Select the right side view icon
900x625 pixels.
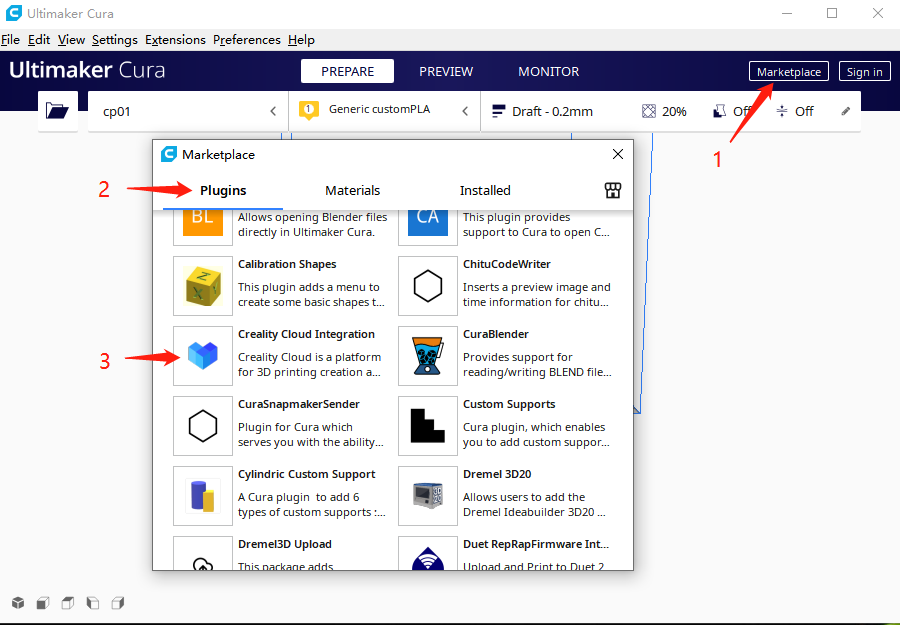tap(117, 603)
